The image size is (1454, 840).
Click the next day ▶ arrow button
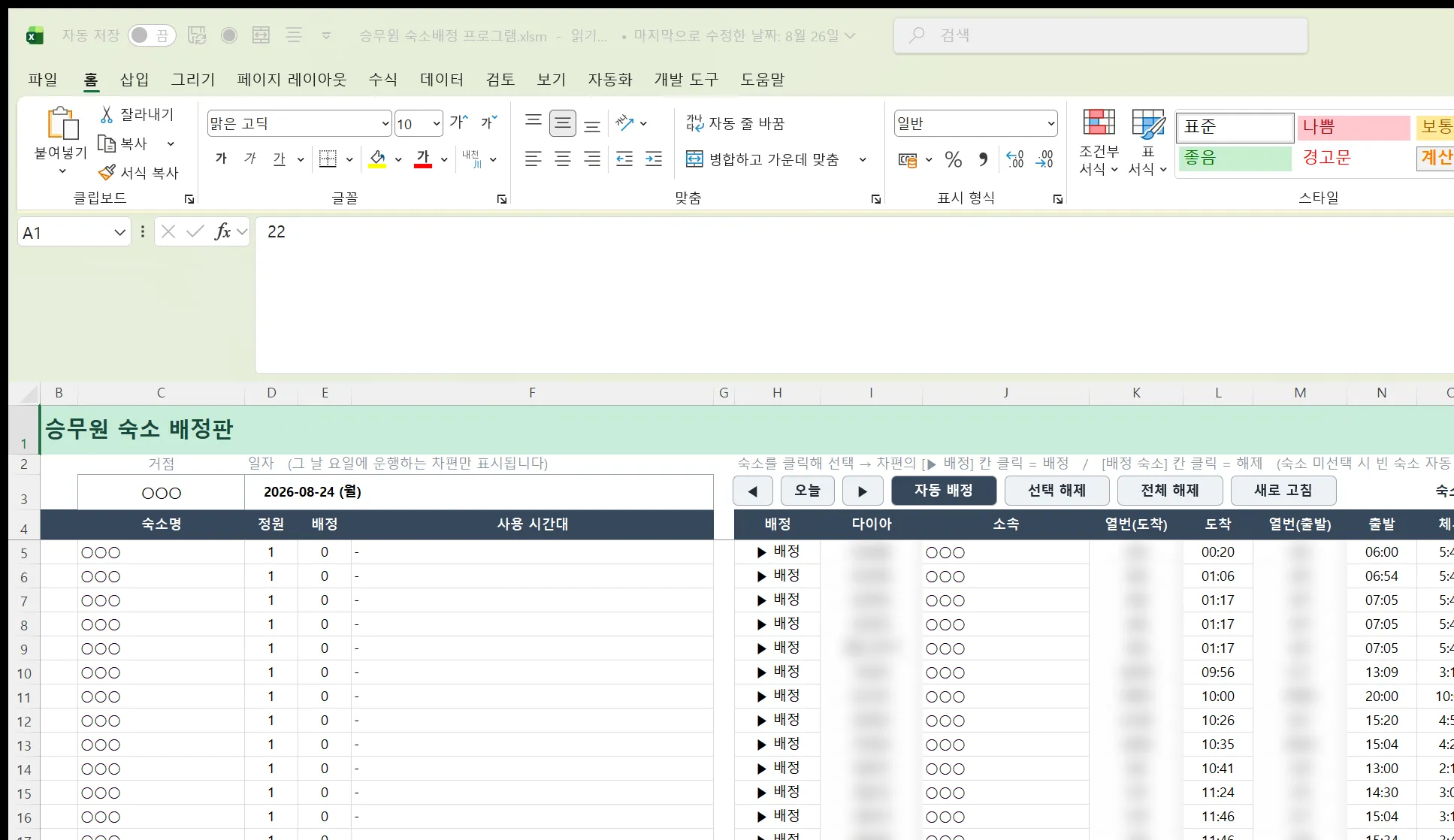point(863,491)
